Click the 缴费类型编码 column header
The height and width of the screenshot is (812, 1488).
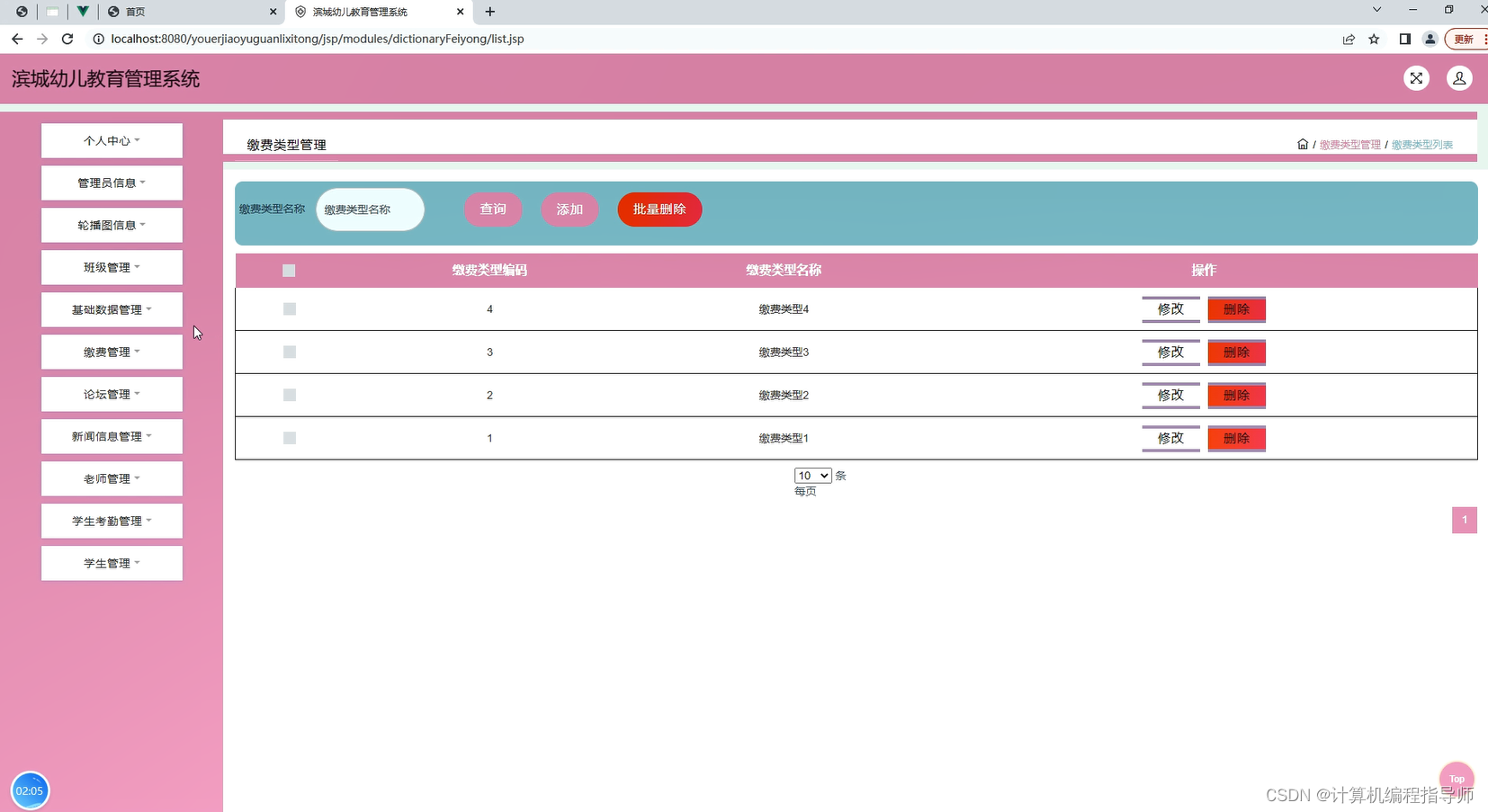(x=489, y=271)
